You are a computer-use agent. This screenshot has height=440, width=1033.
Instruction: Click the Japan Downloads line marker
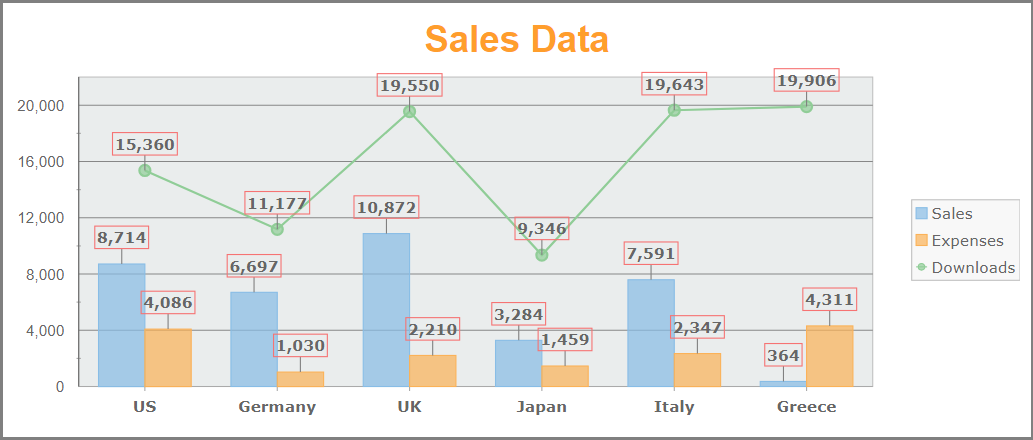pos(542,255)
